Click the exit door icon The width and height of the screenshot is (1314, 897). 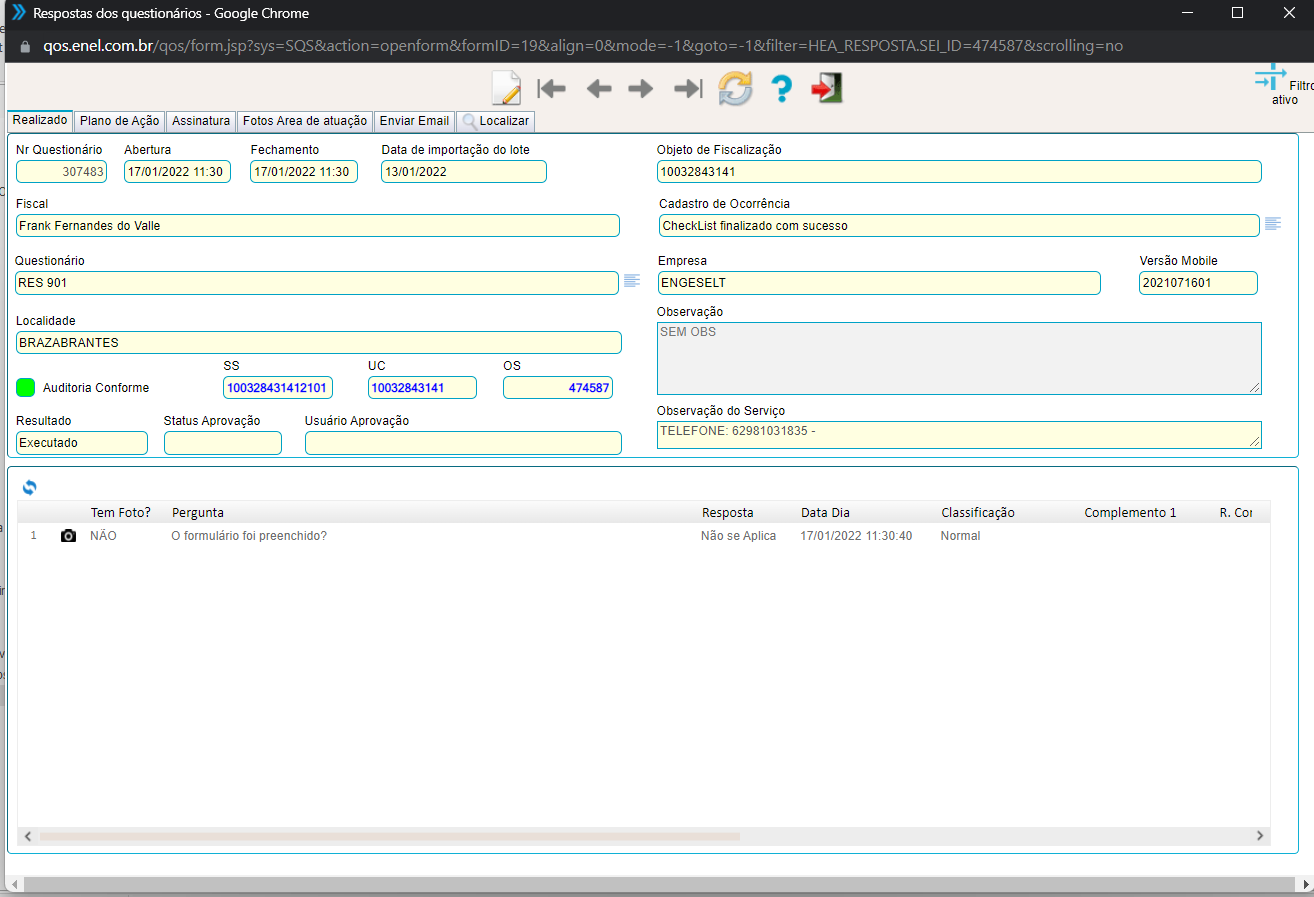click(827, 88)
